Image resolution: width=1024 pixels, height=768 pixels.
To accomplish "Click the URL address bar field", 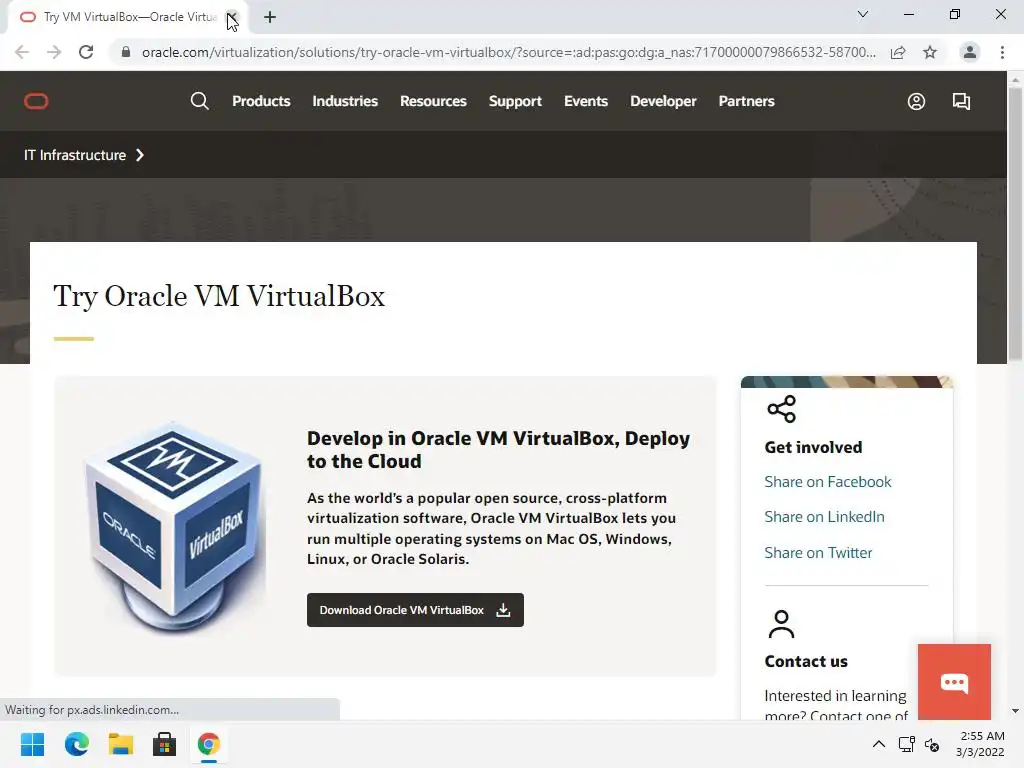I will pyautogui.click(x=508, y=52).
